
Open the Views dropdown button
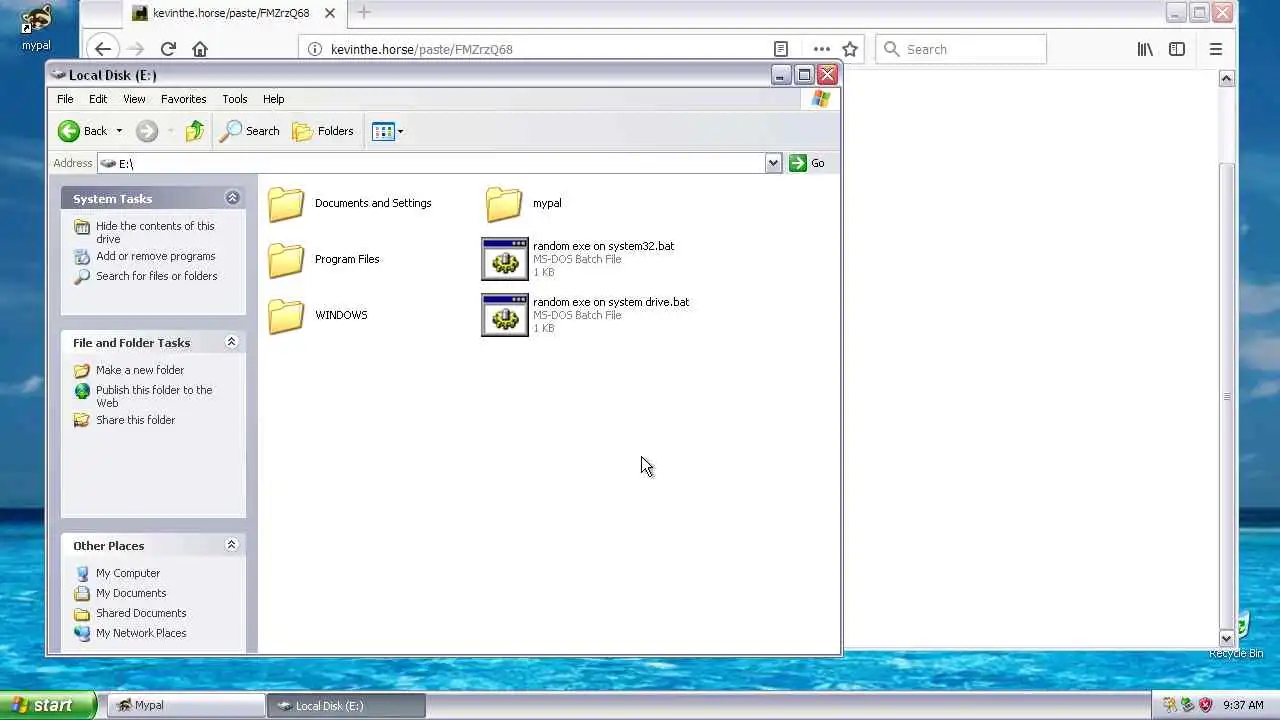tap(388, 131)
